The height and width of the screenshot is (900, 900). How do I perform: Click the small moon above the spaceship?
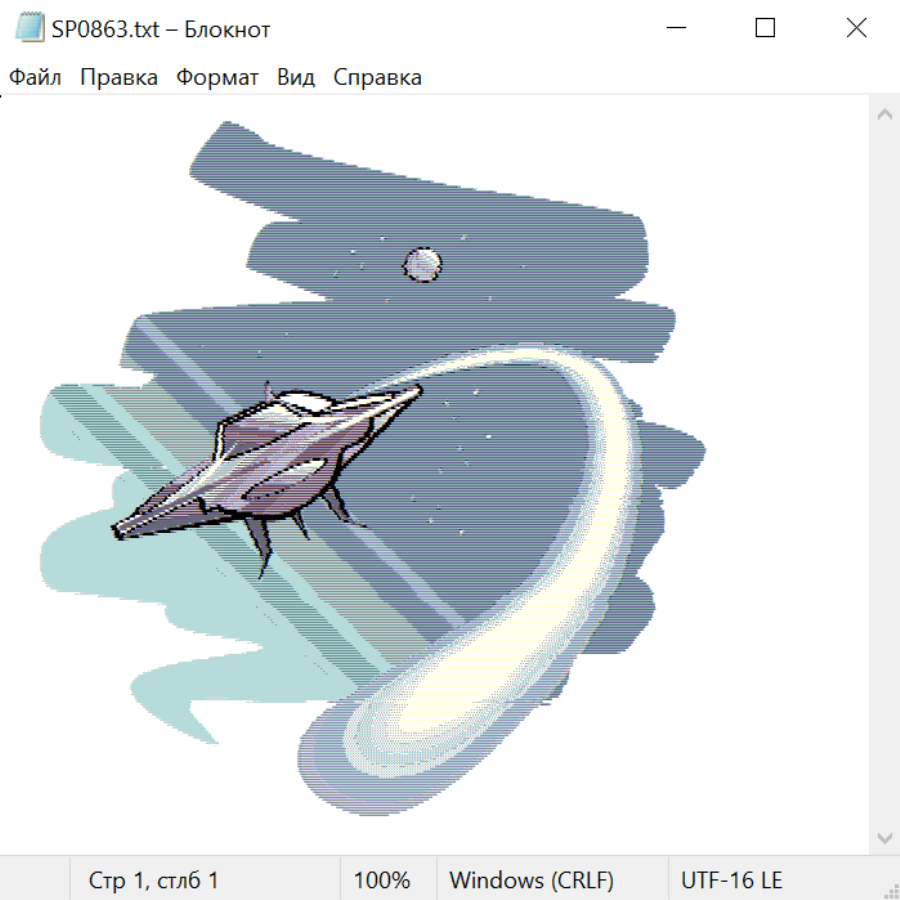pyautogui.click(x=422, y=264)
